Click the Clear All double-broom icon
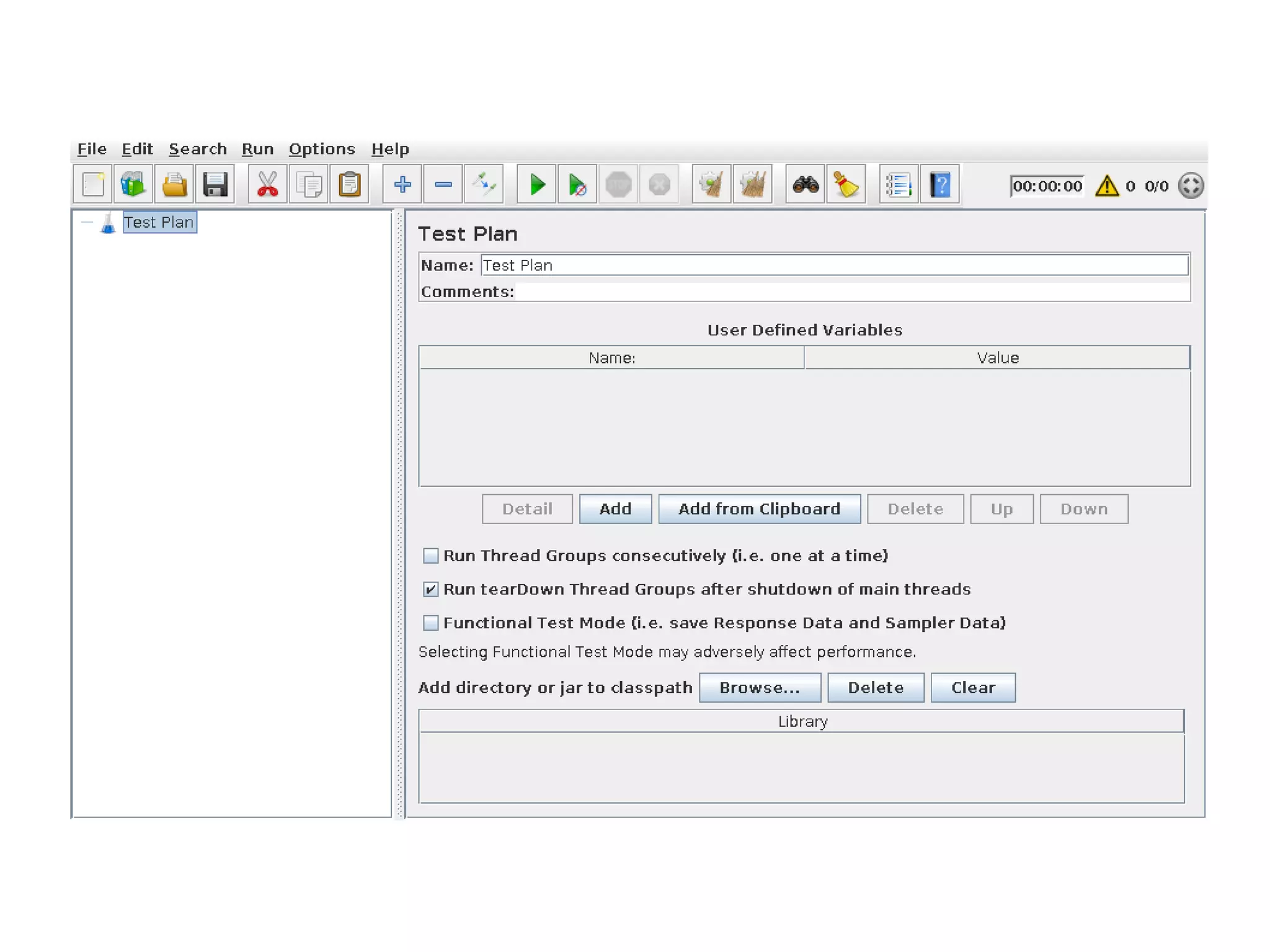Image resolution: width=1270 pixels, height=952 pixels. coord(752,185)
